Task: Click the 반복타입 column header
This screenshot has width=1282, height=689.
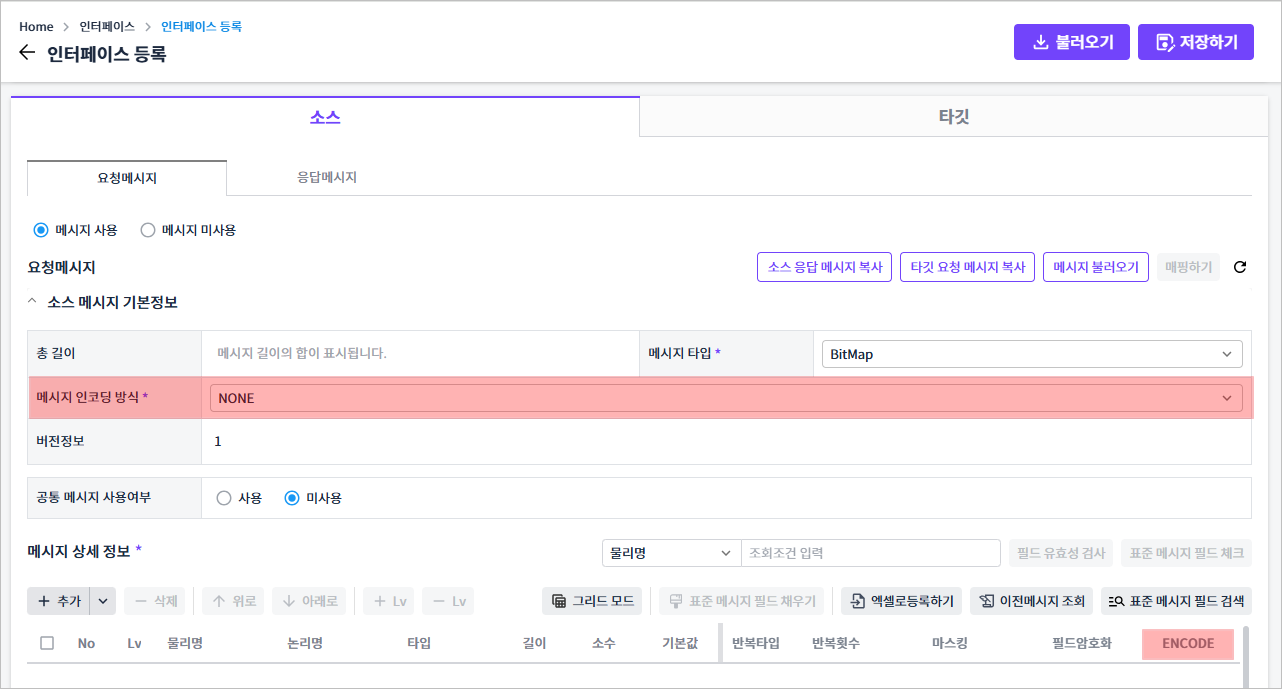Action: point(756,643)
